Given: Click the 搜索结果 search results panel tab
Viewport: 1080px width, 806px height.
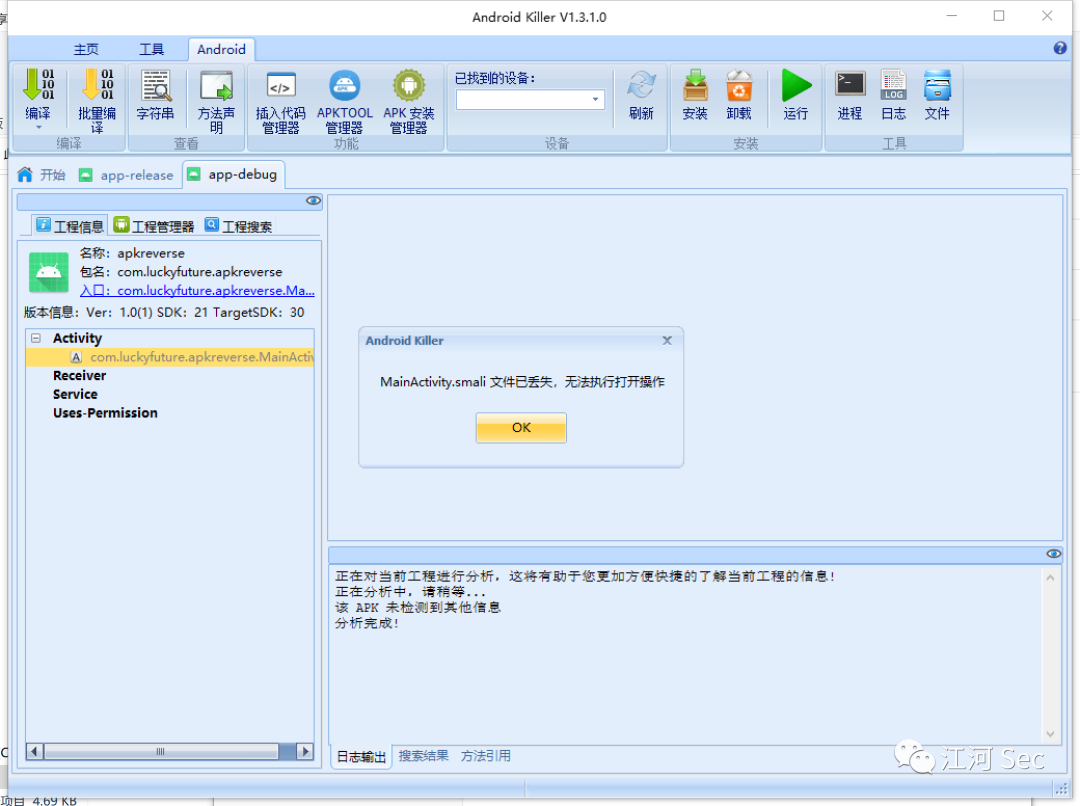Looking at the screenshot, I should tap(422, 756).
